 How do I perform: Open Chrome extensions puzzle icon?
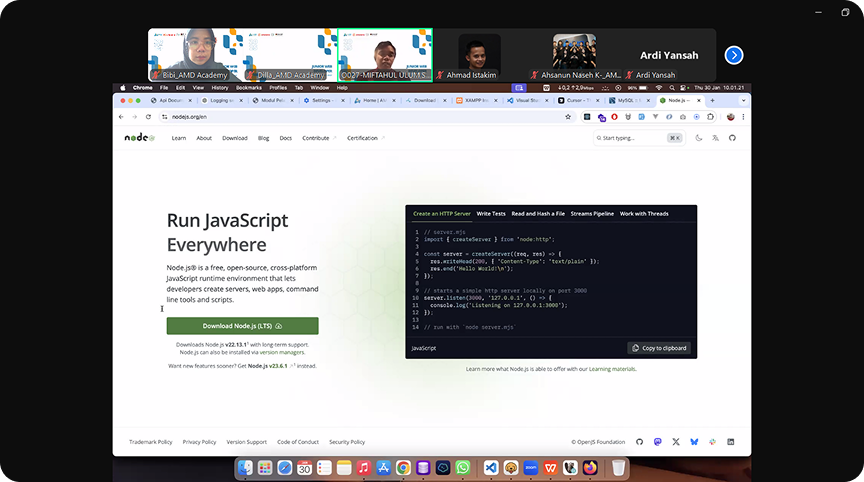(x=710, y=117)
